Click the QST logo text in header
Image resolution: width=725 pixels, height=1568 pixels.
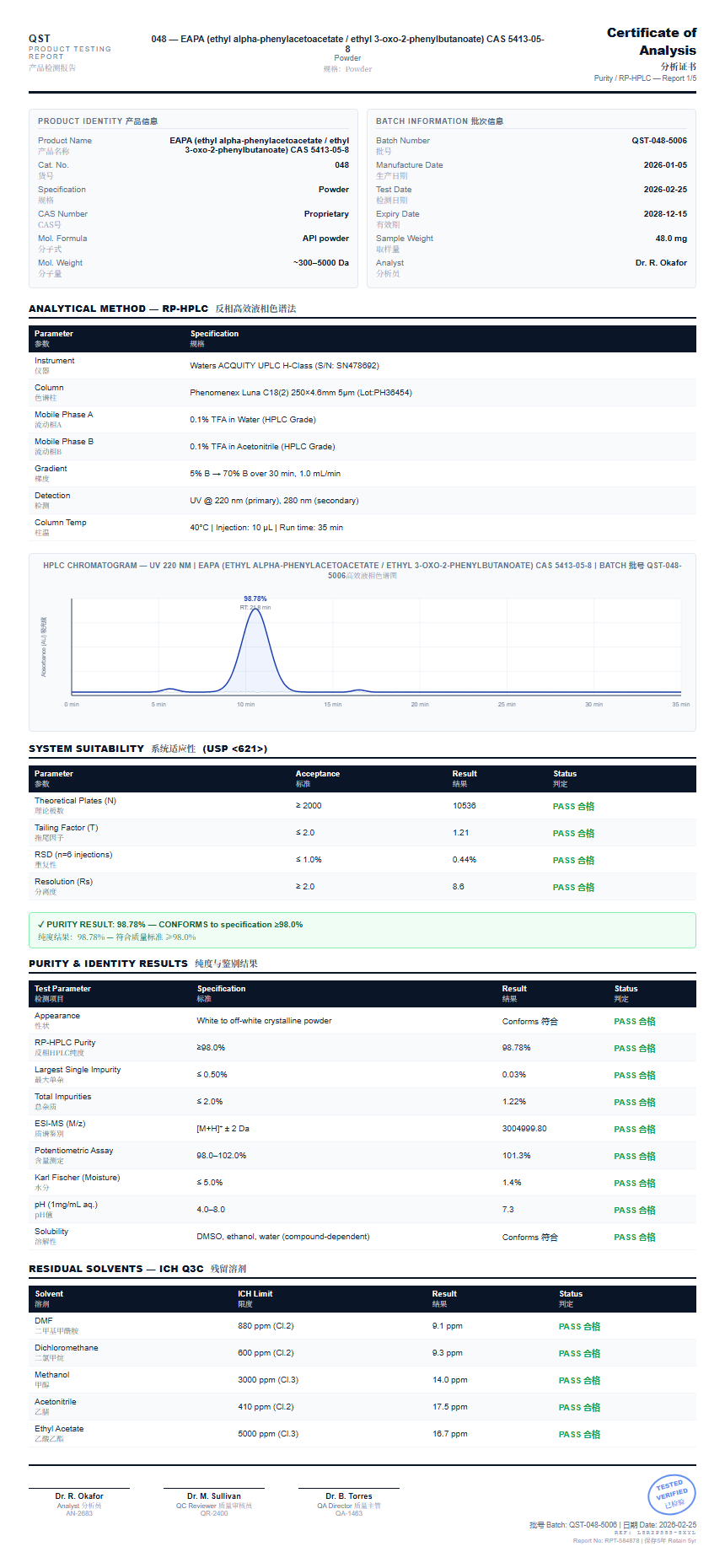pos(40,39)
